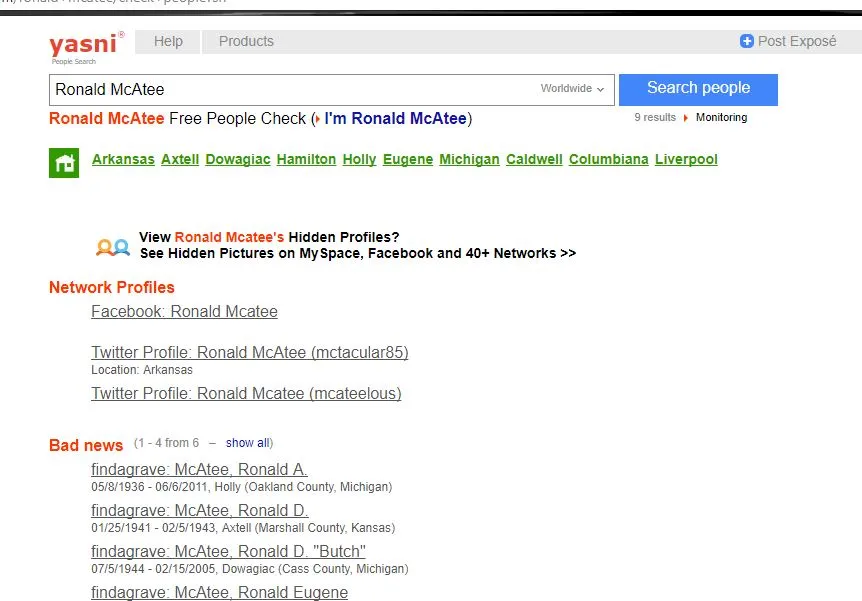862x601 pixels.
Task: Open the Products menu
Action: click(246, 41)
